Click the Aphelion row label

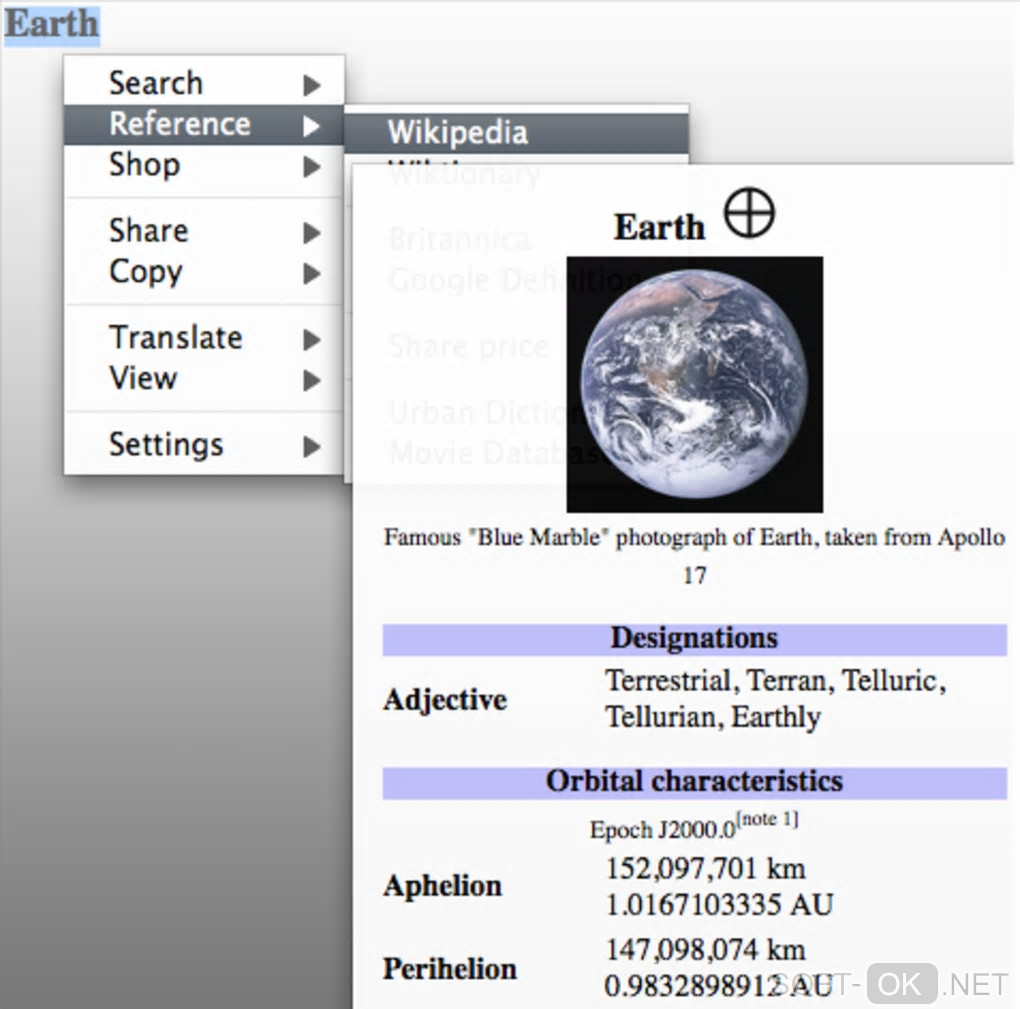[x=442, y=886]
